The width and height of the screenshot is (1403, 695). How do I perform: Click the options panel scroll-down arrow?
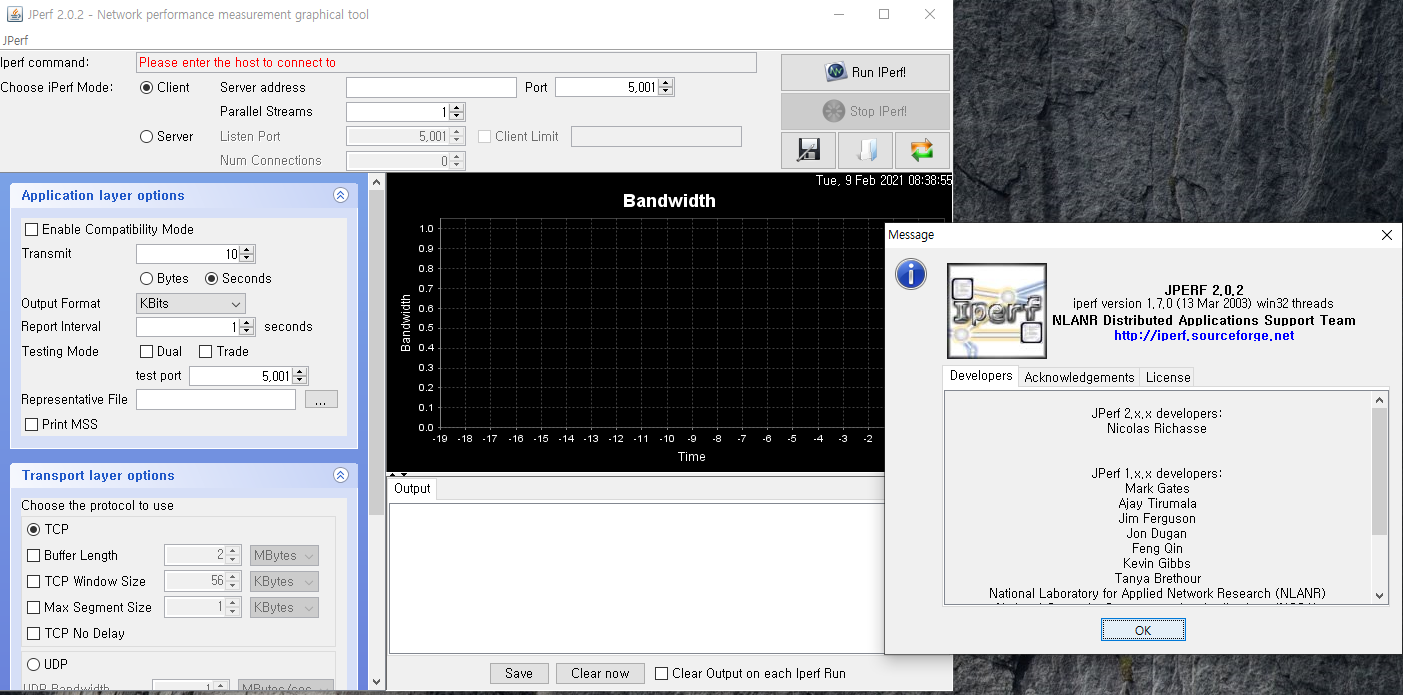tap(376, 682)
